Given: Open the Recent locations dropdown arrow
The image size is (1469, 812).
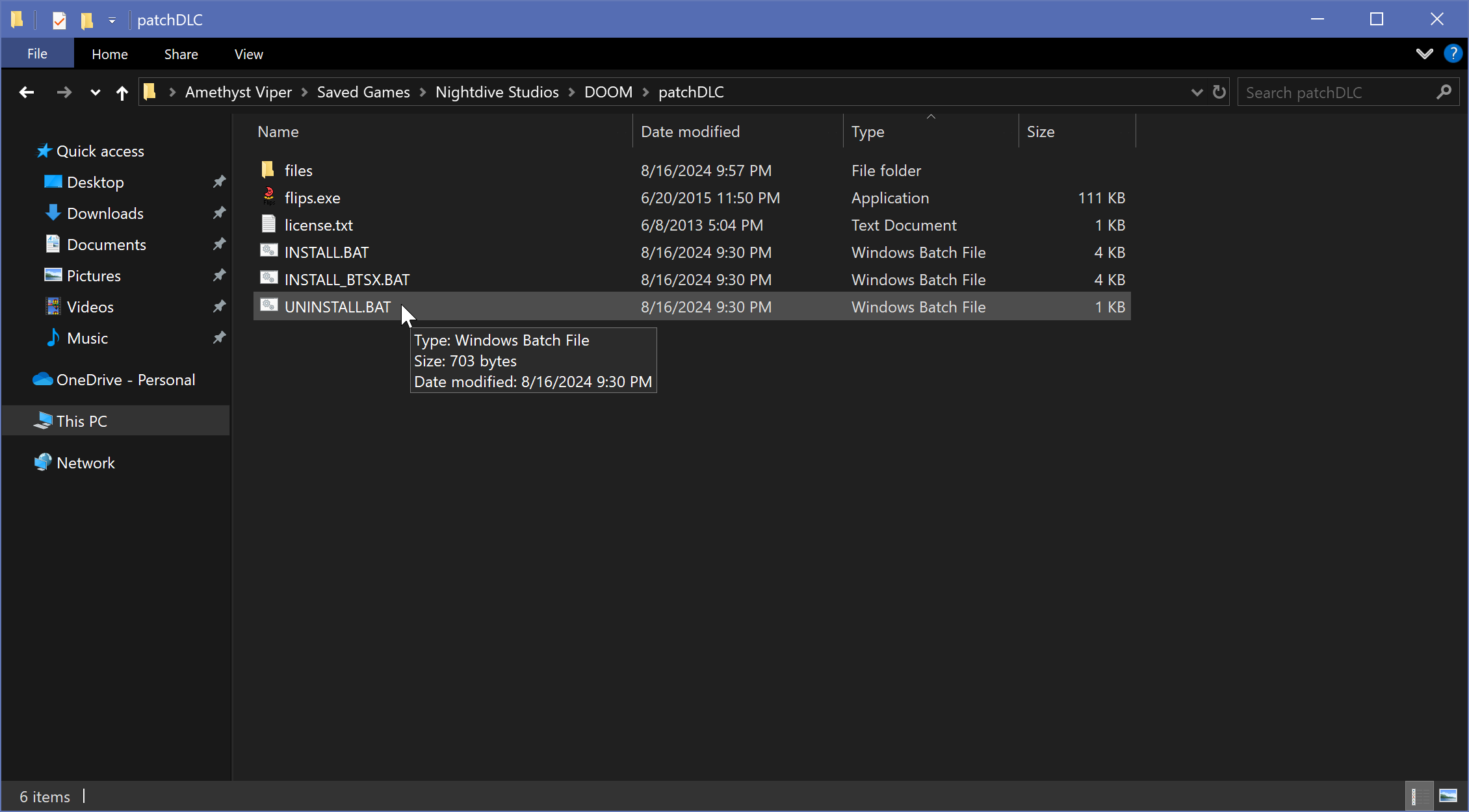Looking at the screenshot, I should point(95,92).
